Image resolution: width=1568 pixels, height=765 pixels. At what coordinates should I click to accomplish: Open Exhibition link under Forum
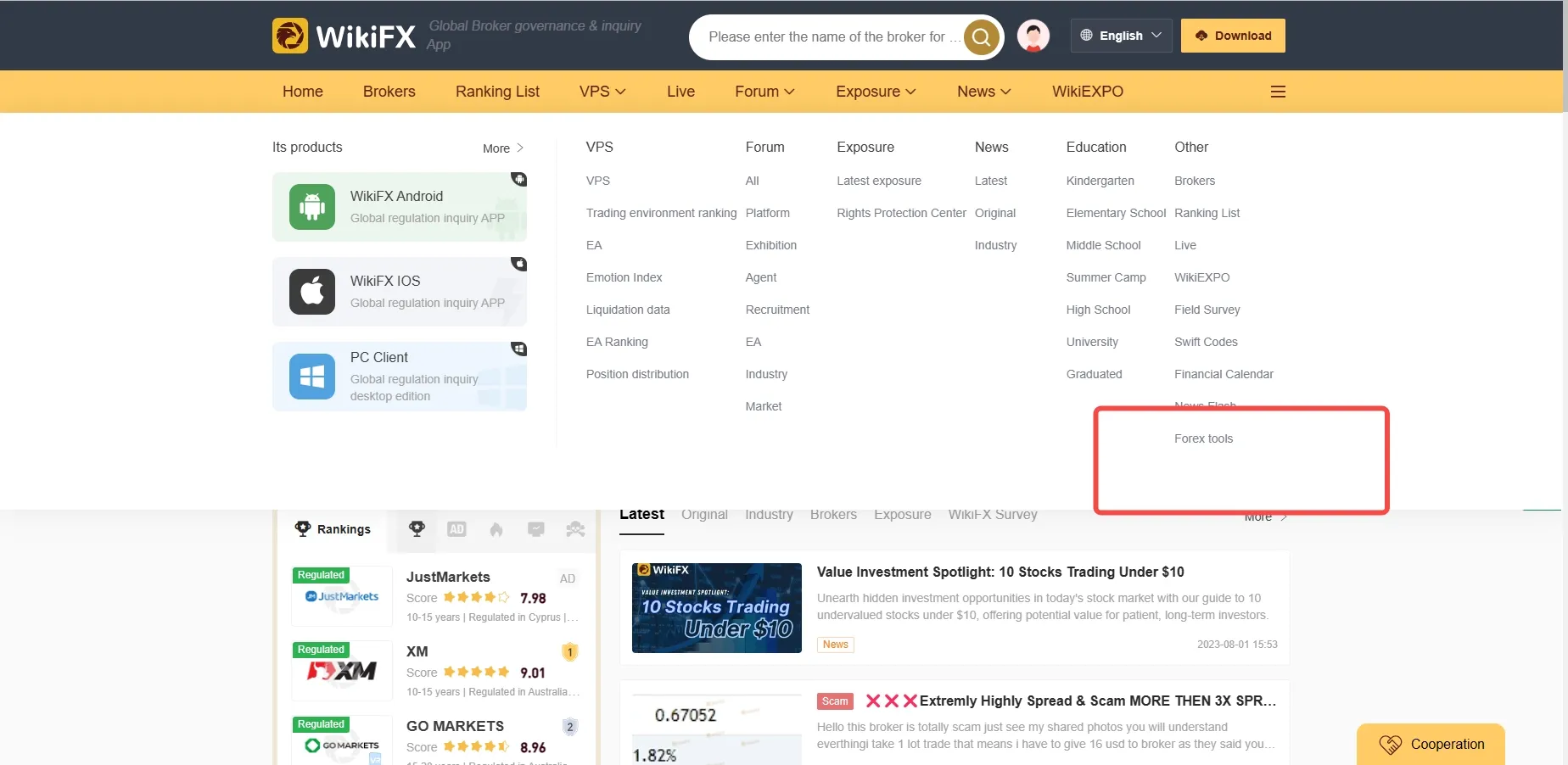(771, 245)
